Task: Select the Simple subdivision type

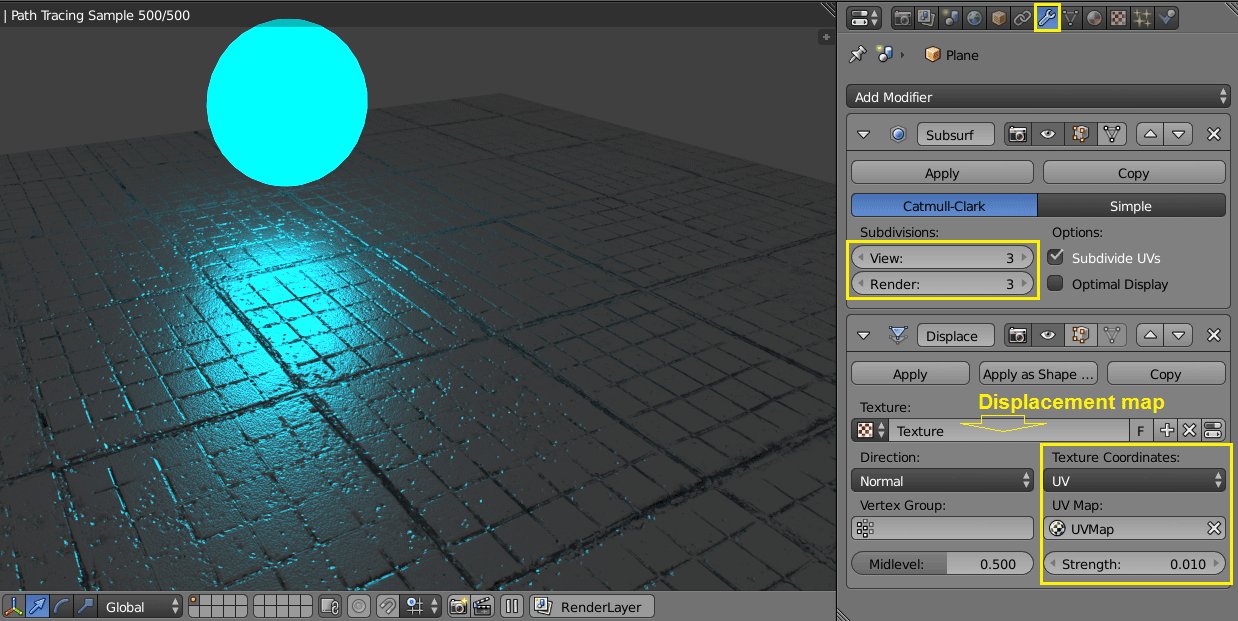Action: (x=1131, y=206)
